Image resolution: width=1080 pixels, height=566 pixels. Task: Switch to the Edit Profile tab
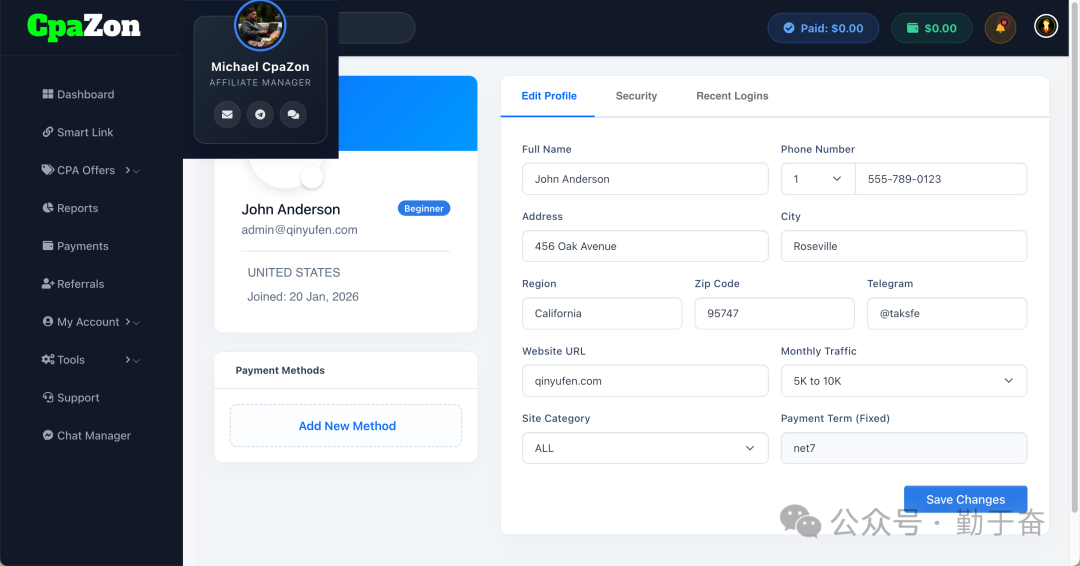coord(549,96)
